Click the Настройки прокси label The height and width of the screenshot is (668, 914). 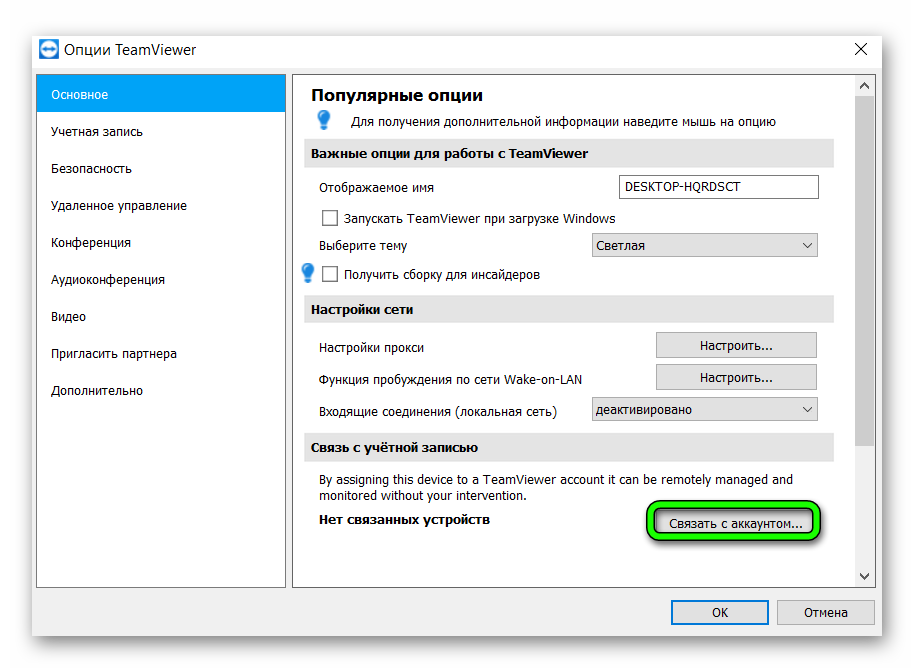(371, 347)
